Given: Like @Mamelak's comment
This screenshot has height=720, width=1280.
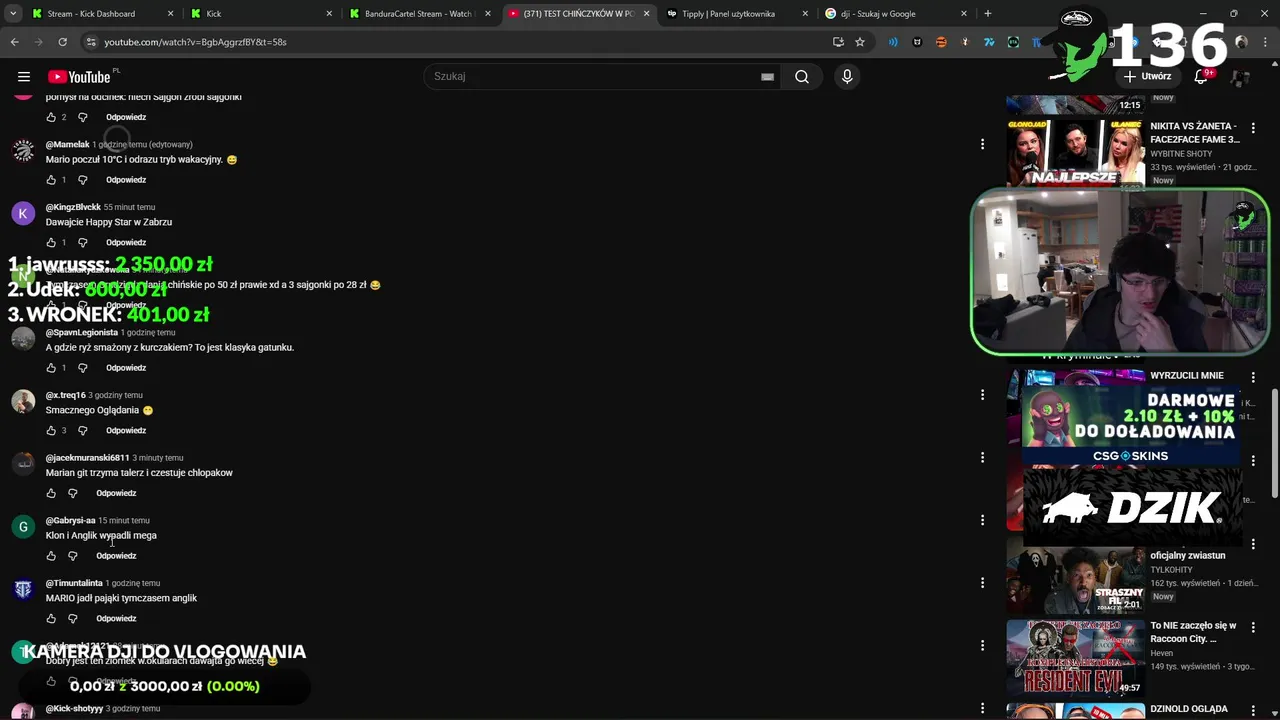Looking at the screenshot, I should point(51,180).
